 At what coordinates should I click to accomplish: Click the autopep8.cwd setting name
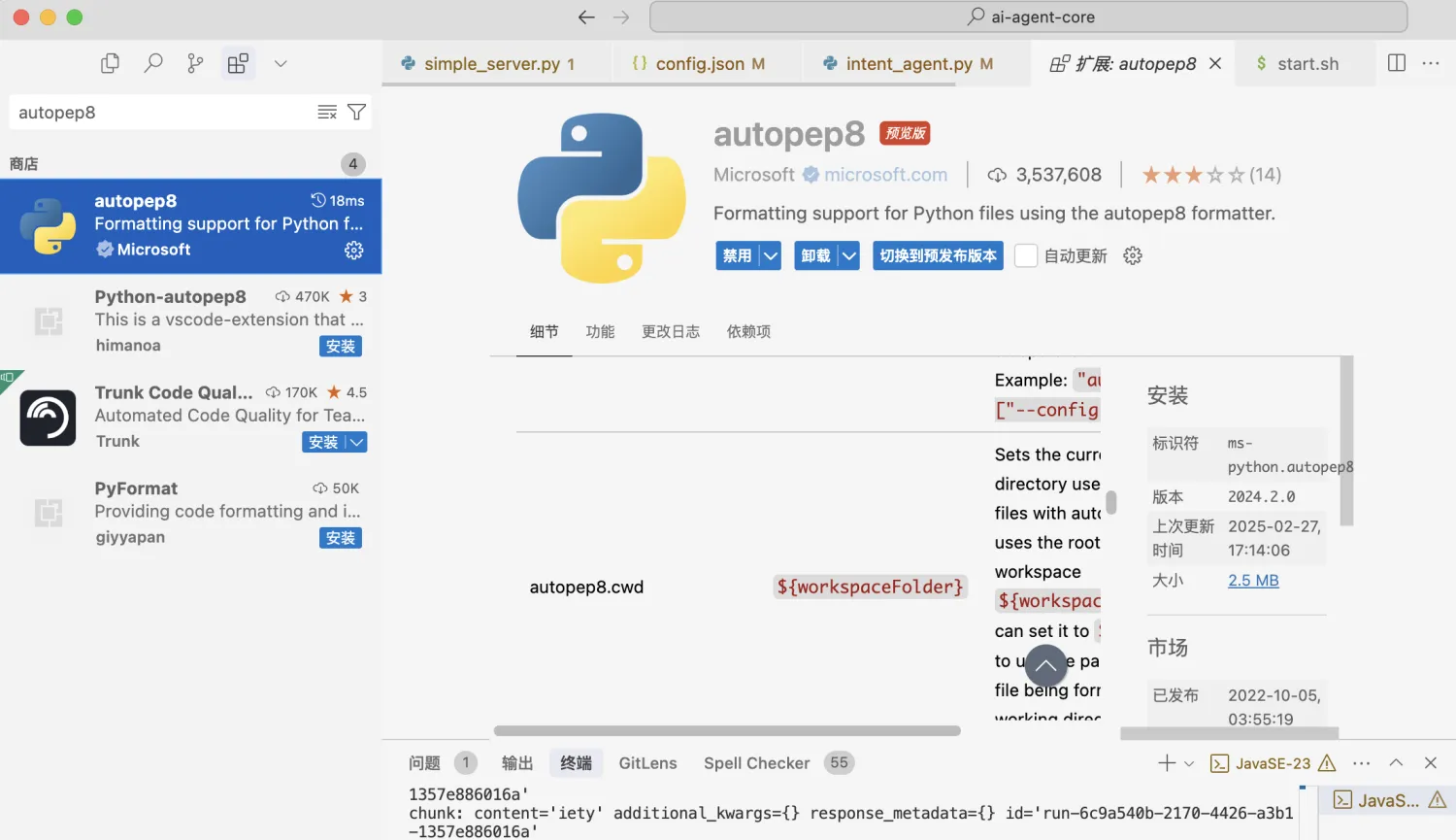(586, 588)
